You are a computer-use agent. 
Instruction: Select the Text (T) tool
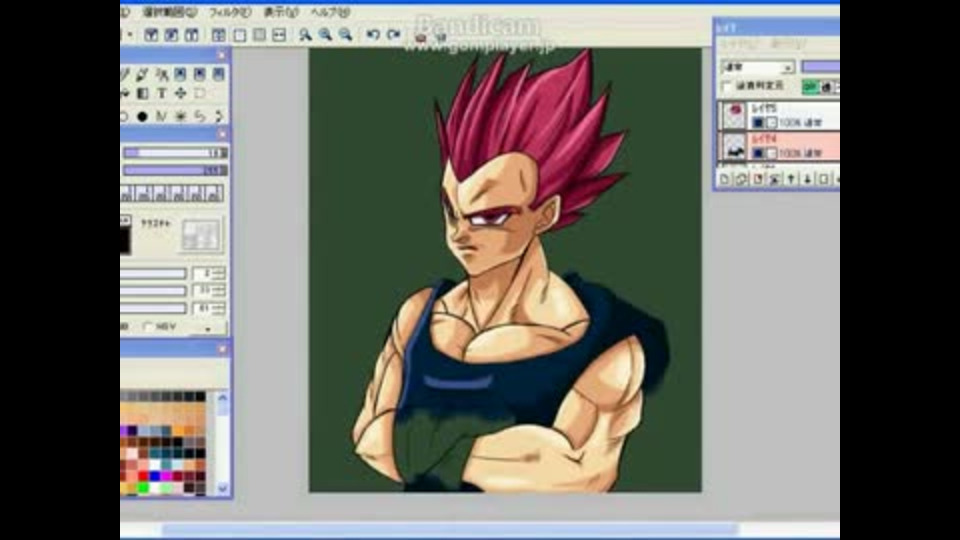[x=161, y=94]
